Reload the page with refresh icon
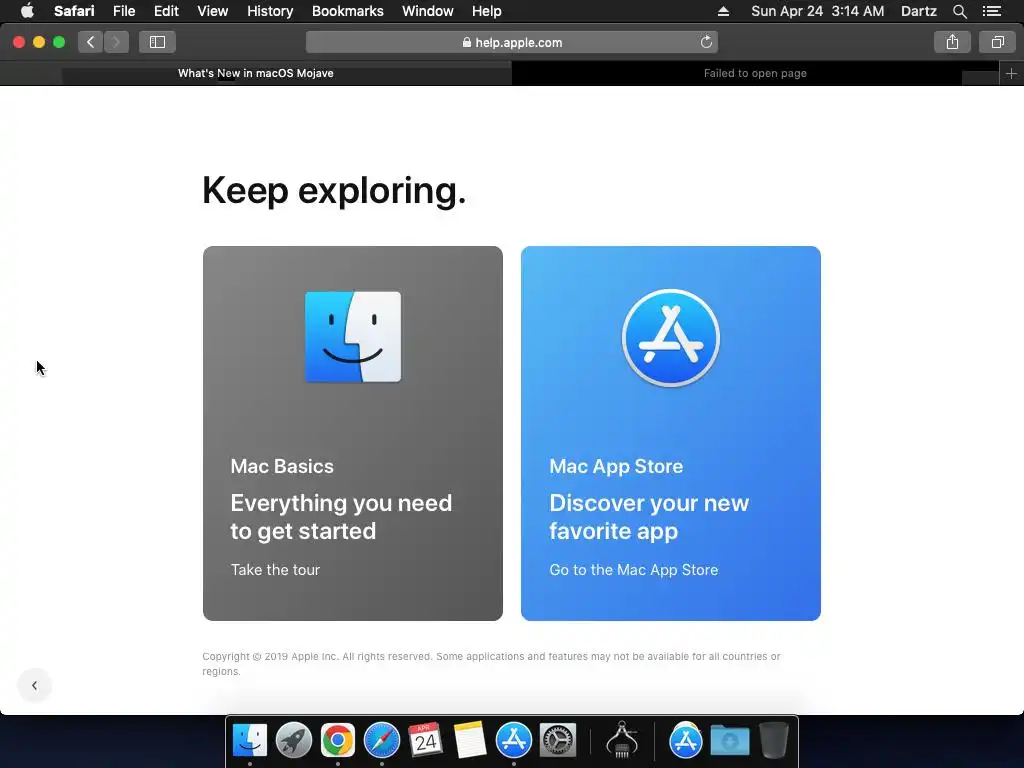1024x768 pixels. pyautogui.click(x=706, y=42)
